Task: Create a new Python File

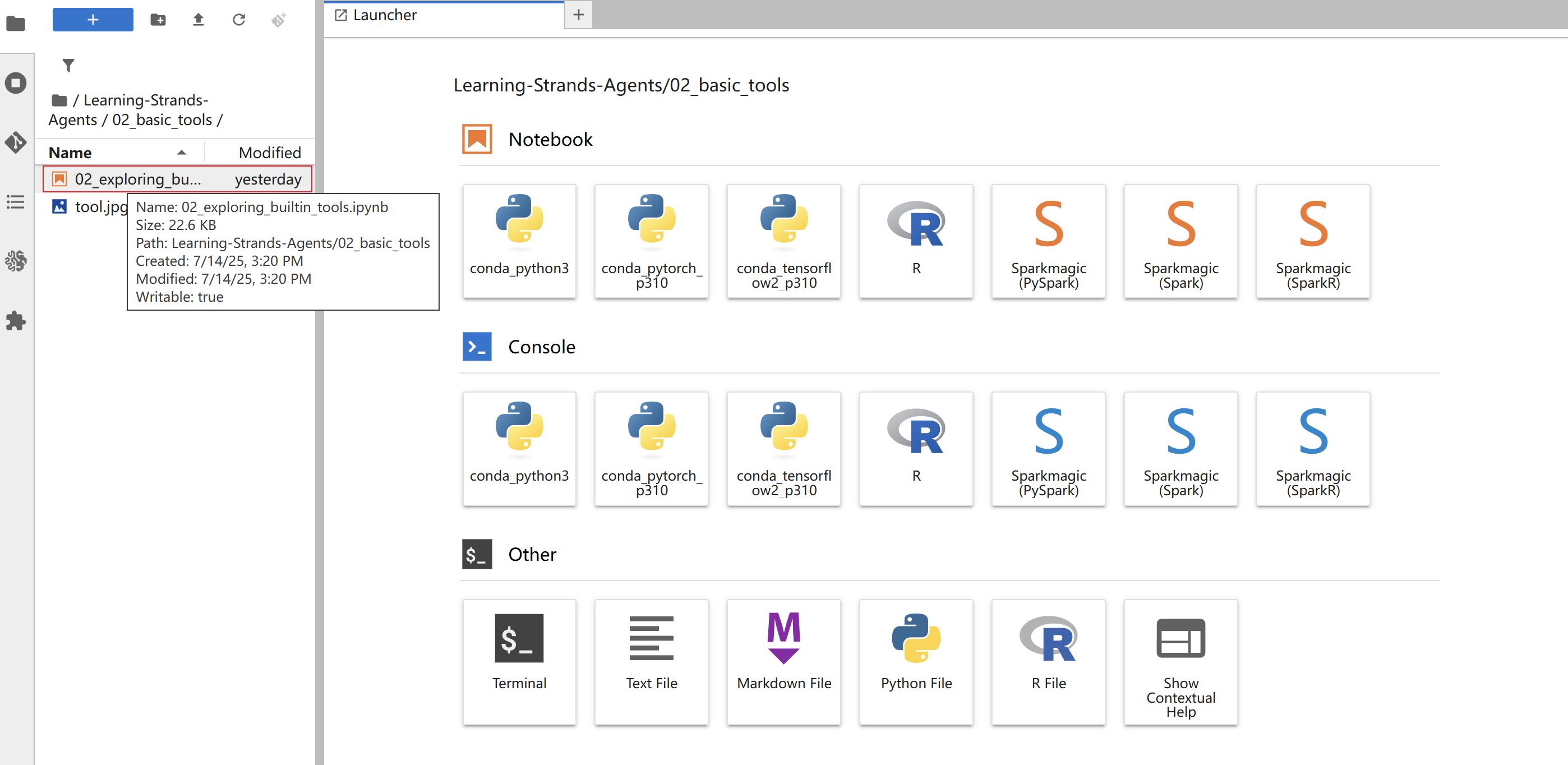Action: point(916,662)
